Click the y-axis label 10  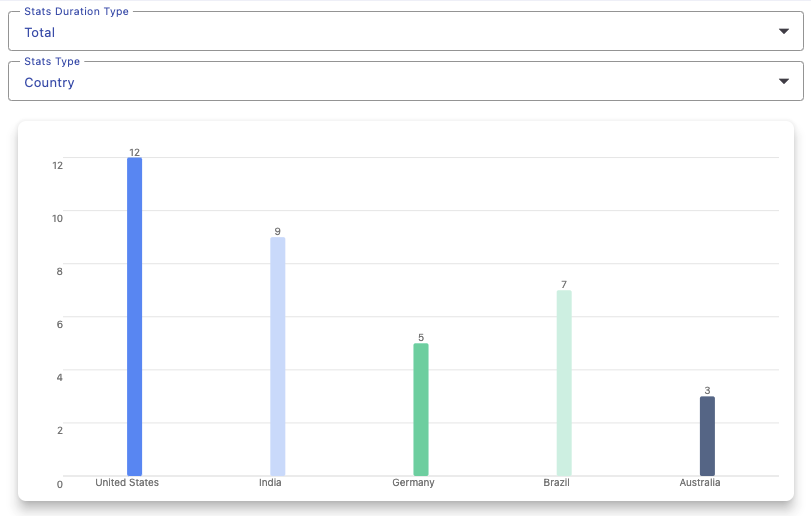(58, 218)
